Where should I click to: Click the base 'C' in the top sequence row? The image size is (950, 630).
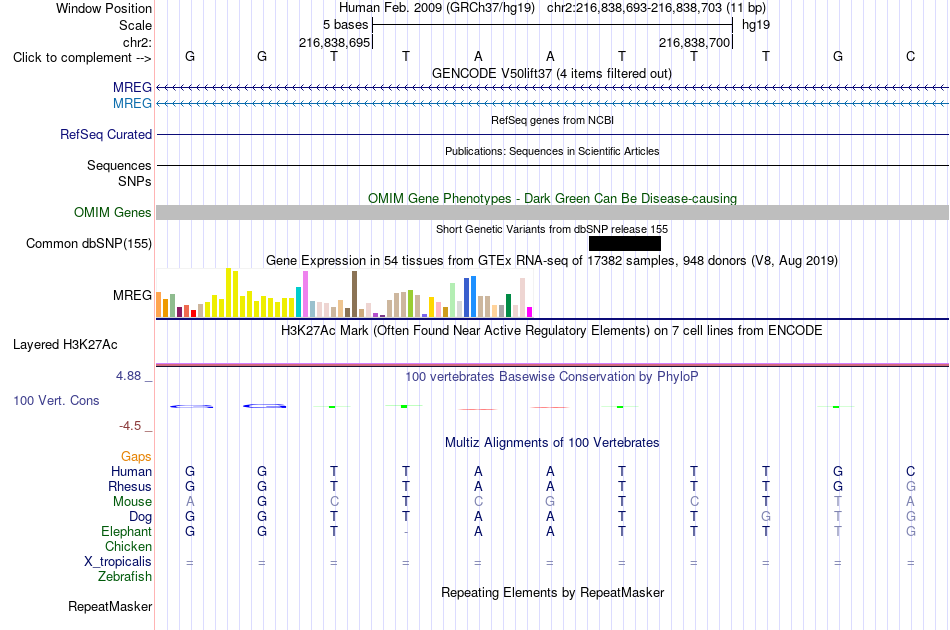click(x=910, y=56)
